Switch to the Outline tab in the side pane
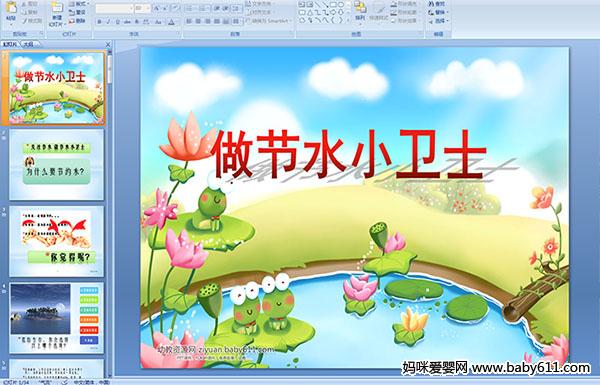Screen dimensions: 600x385 [x=29, y=44]
